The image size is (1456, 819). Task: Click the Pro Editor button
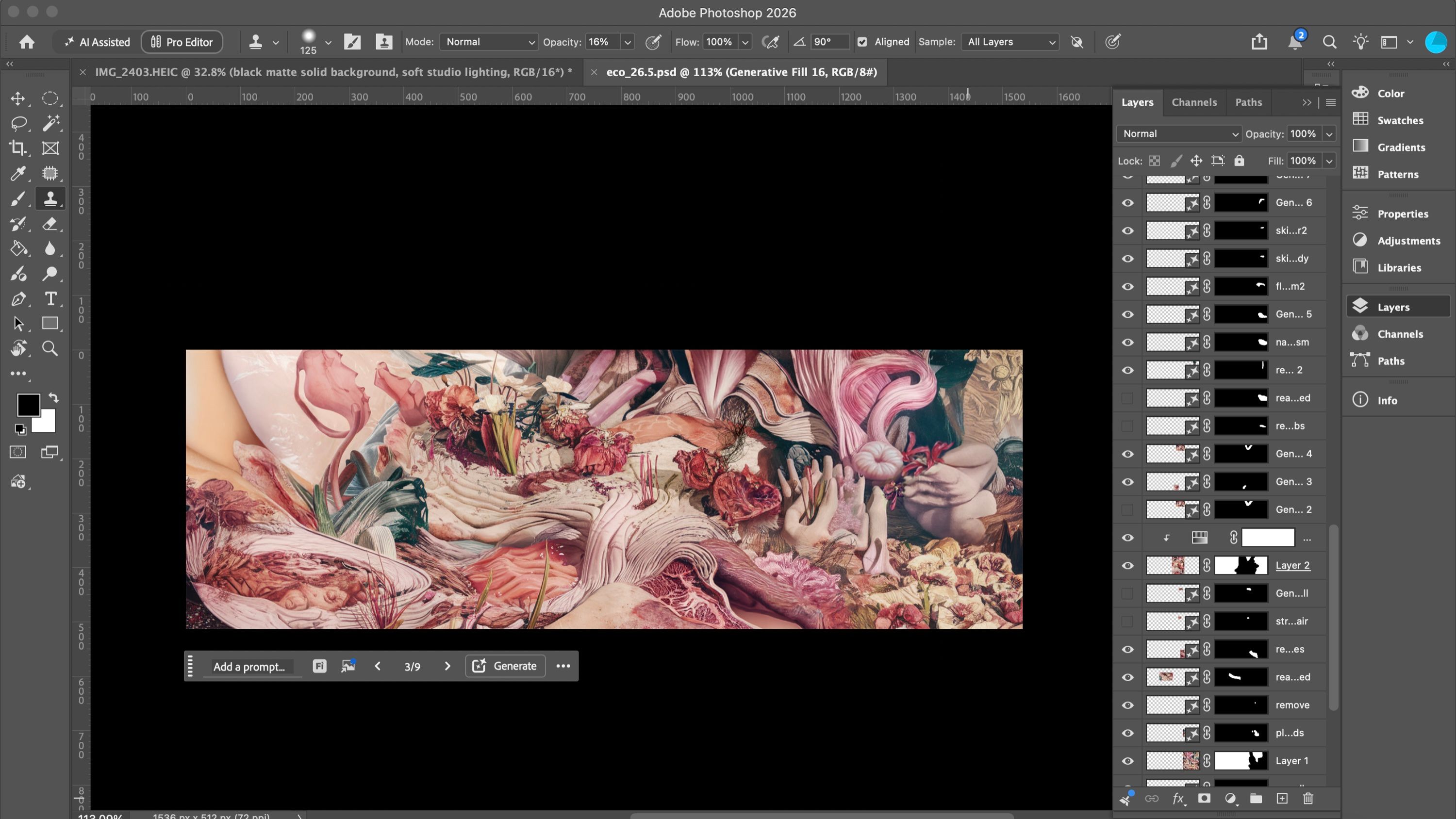pos(182,42)
